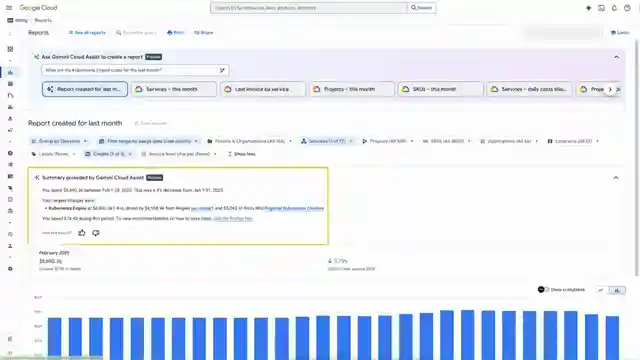
Task: Click the Google Cloud logo
Action: click(x=38, y=8)
